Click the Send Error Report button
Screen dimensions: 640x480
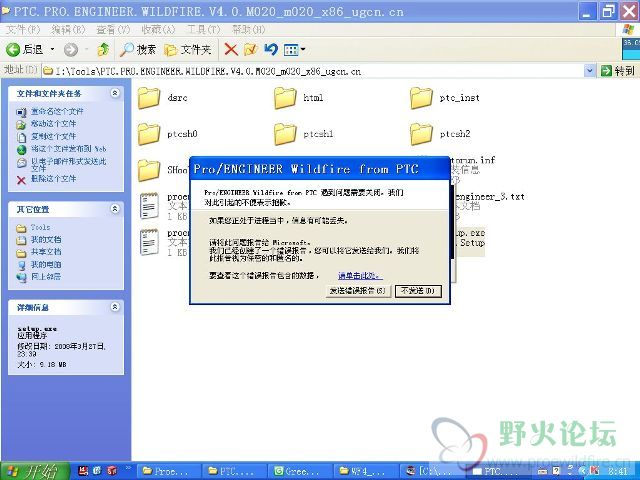[358, 291]
